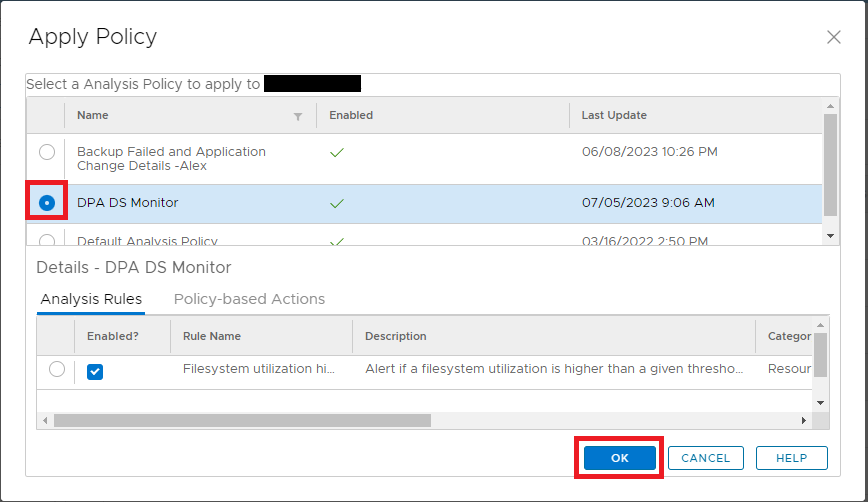Click rules table scroll right arrow
This screenshot has height=502, width=868.
pos(804,421)
